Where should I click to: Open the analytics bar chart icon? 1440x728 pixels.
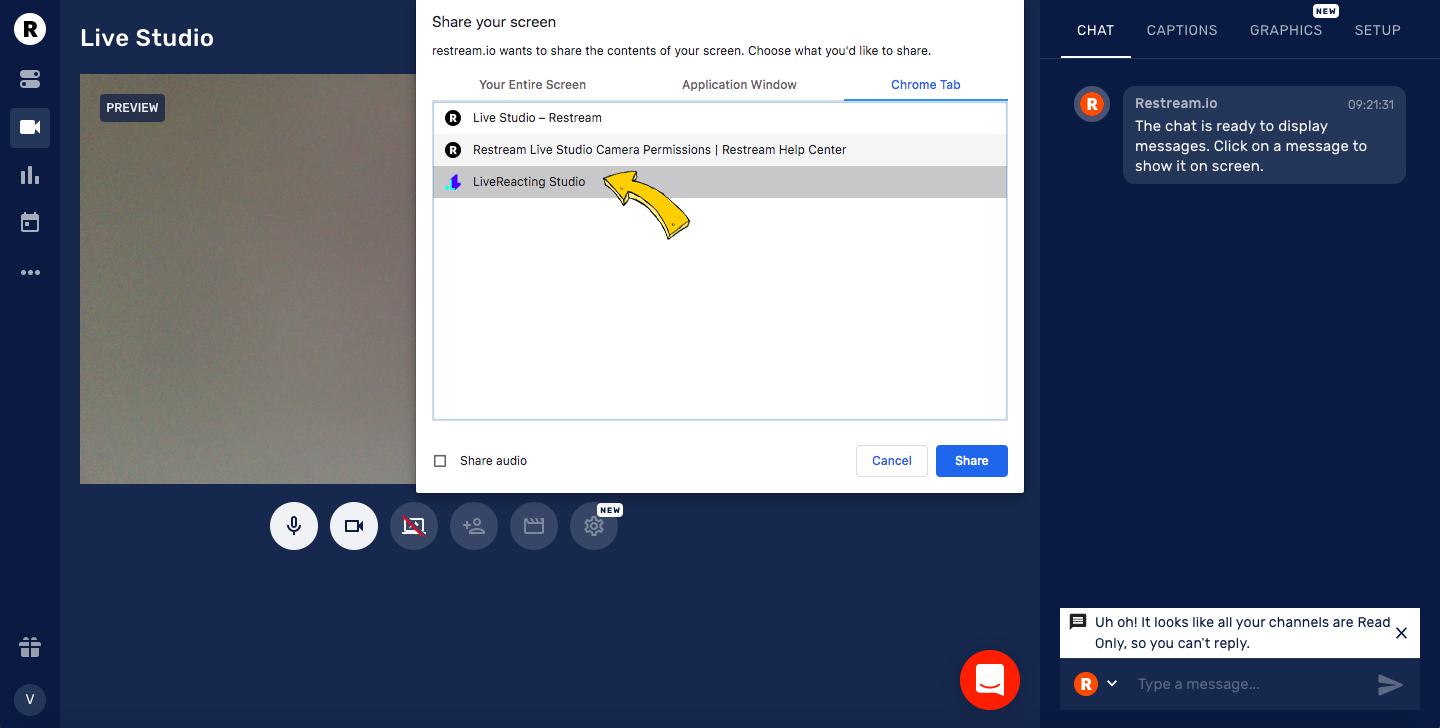[30, 175]
